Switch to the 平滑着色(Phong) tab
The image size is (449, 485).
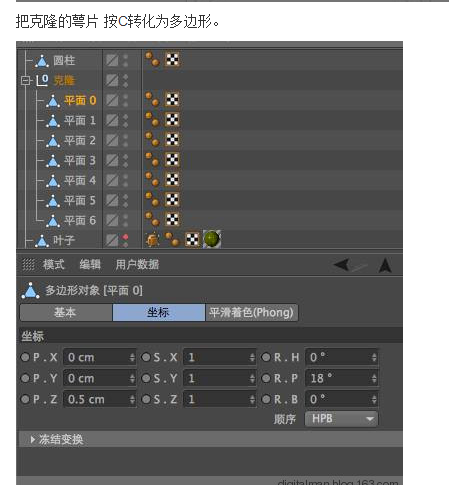tap(252, 313)
